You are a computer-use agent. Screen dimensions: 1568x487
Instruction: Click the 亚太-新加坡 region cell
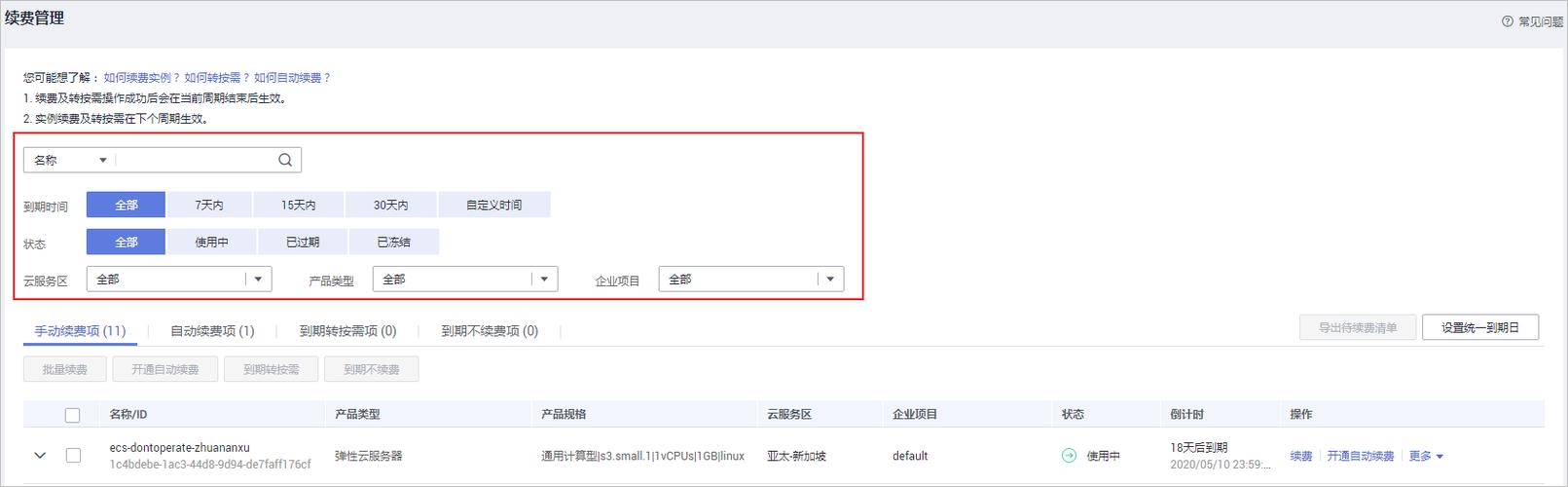[x=796, y=456]
